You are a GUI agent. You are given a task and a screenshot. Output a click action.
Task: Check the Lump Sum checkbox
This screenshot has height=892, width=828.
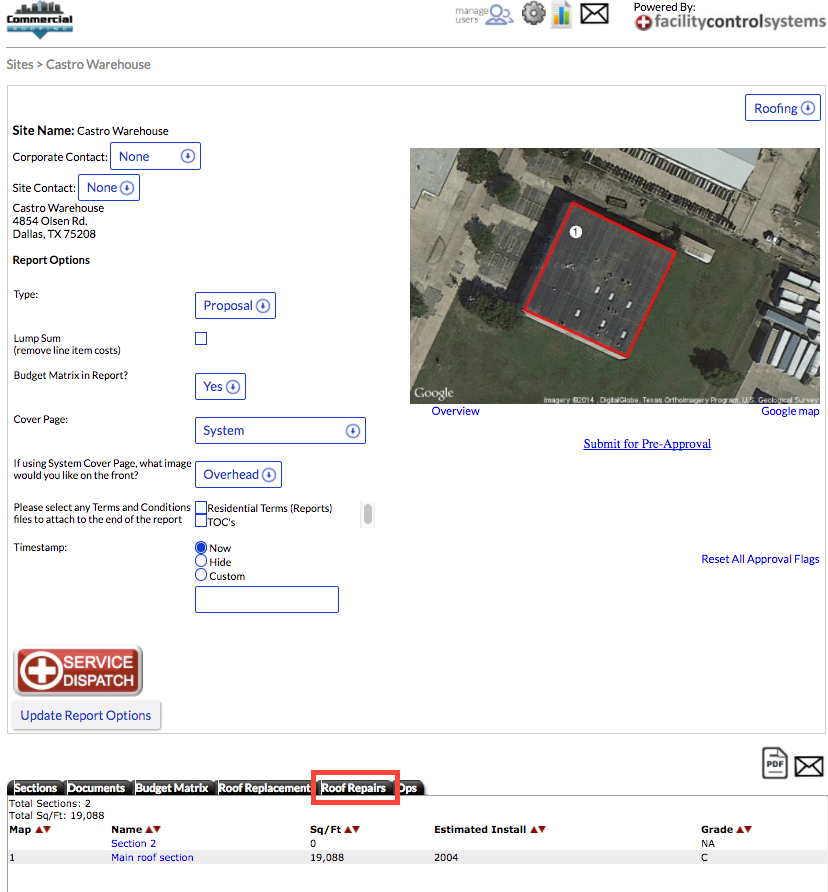tap(201, 338)
